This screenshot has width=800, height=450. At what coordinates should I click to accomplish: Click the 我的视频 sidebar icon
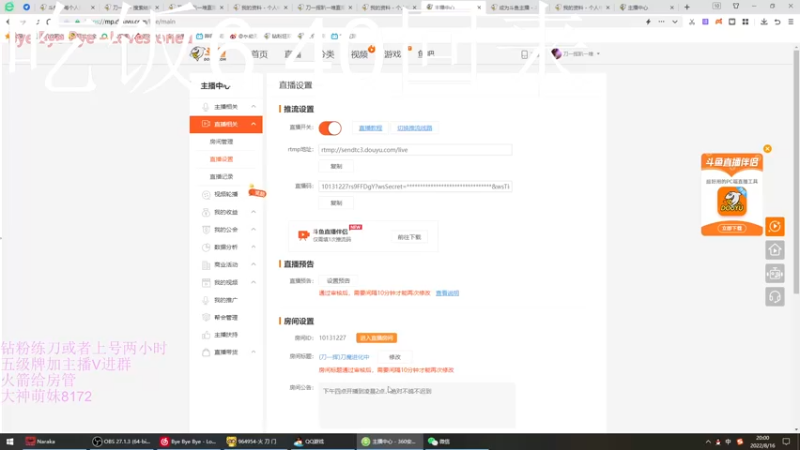point(206,282)
